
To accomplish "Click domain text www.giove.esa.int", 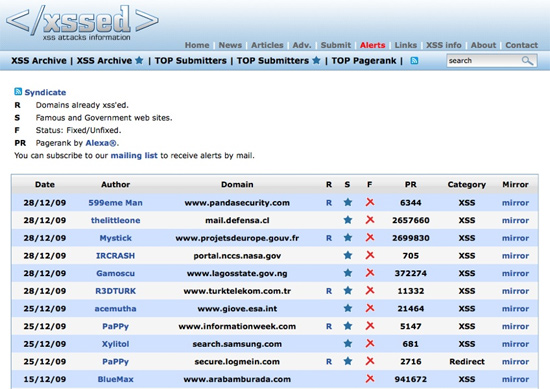I will [x=237, y=309].
